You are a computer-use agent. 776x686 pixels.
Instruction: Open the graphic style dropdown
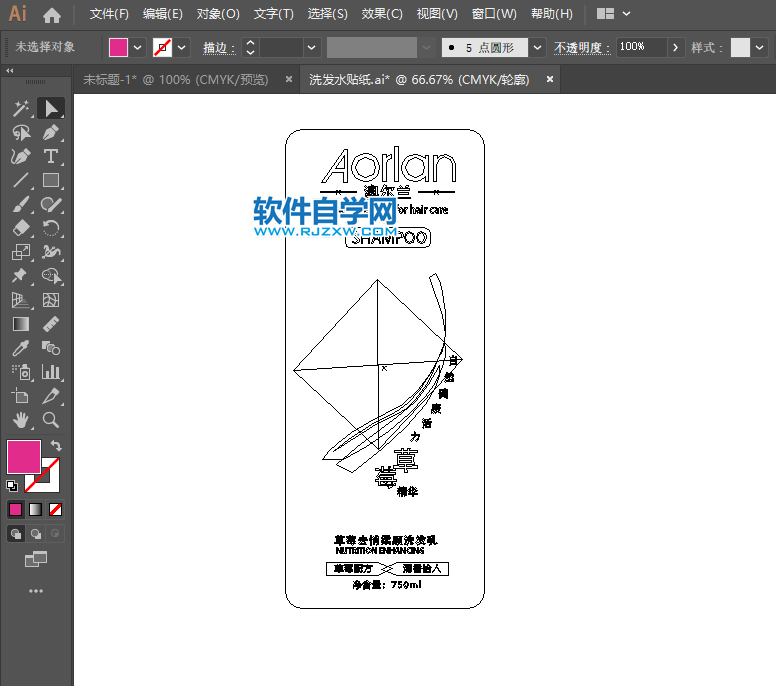(x=760, y=48)
